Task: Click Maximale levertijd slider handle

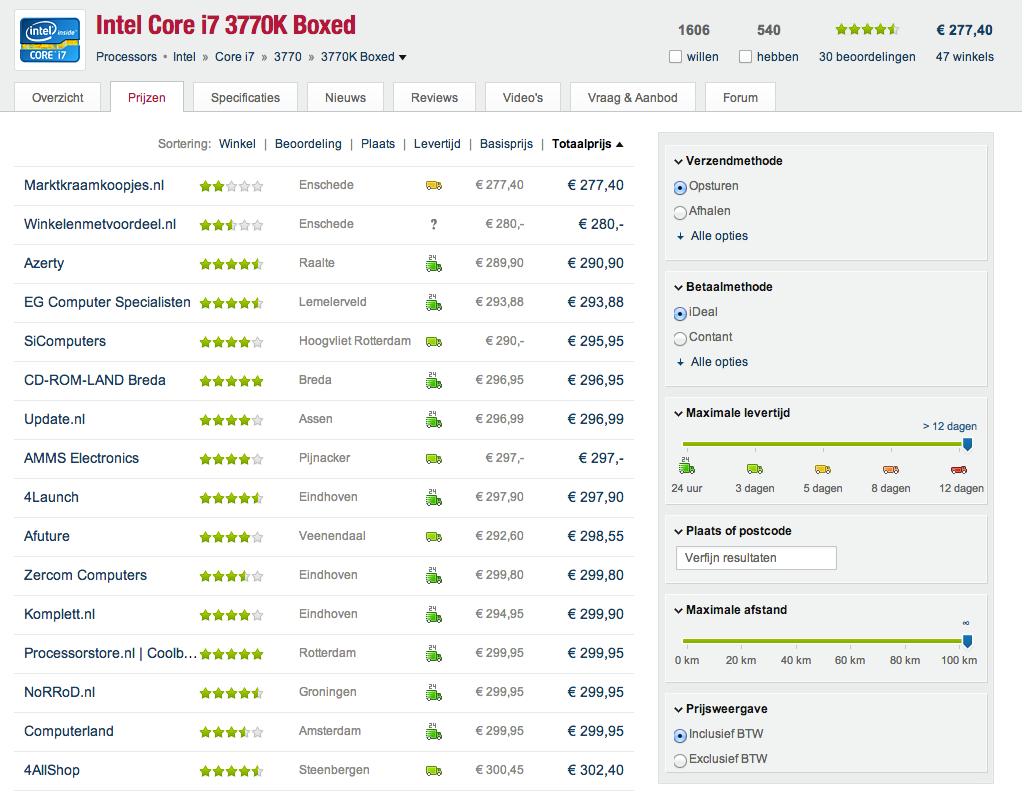Action: pos(967,445)
